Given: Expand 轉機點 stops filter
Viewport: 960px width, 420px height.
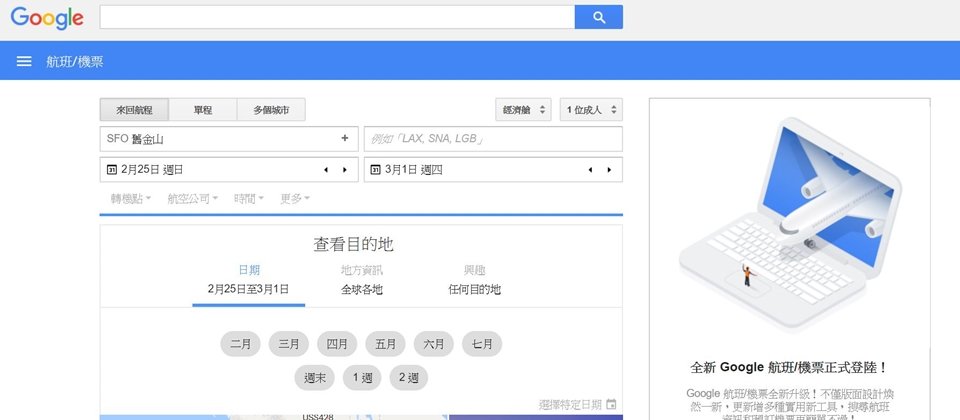Looking at the screenshot, I should [x=131, y=198].
